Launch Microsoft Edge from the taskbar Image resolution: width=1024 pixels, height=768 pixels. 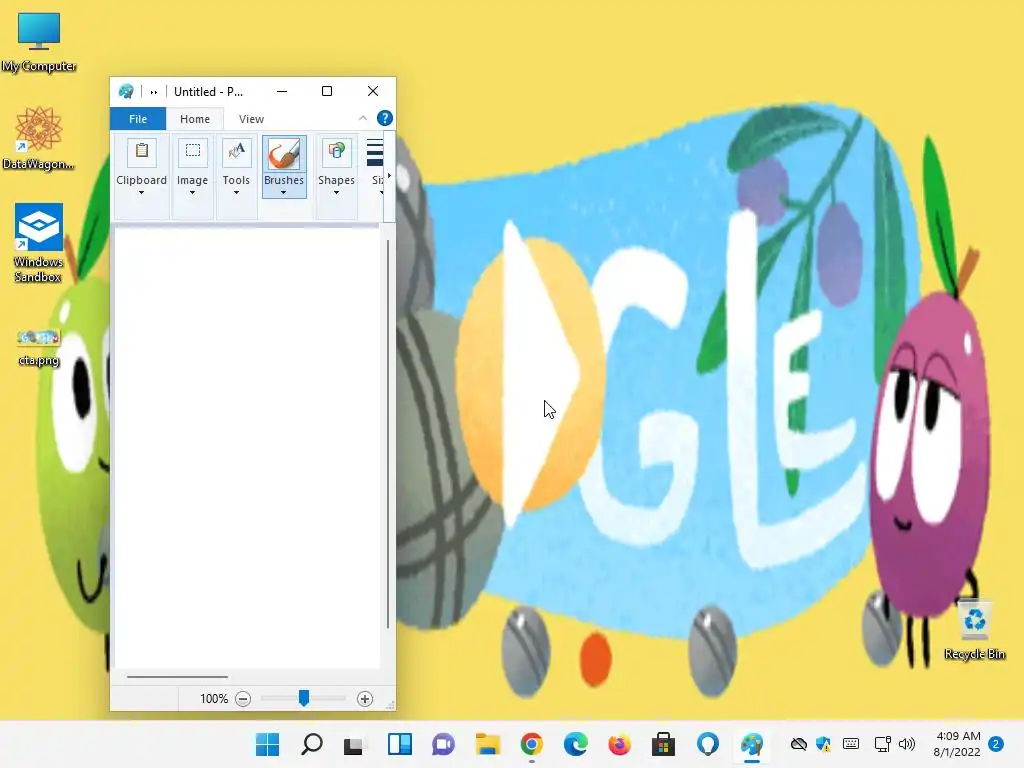[x=575, y=744]
